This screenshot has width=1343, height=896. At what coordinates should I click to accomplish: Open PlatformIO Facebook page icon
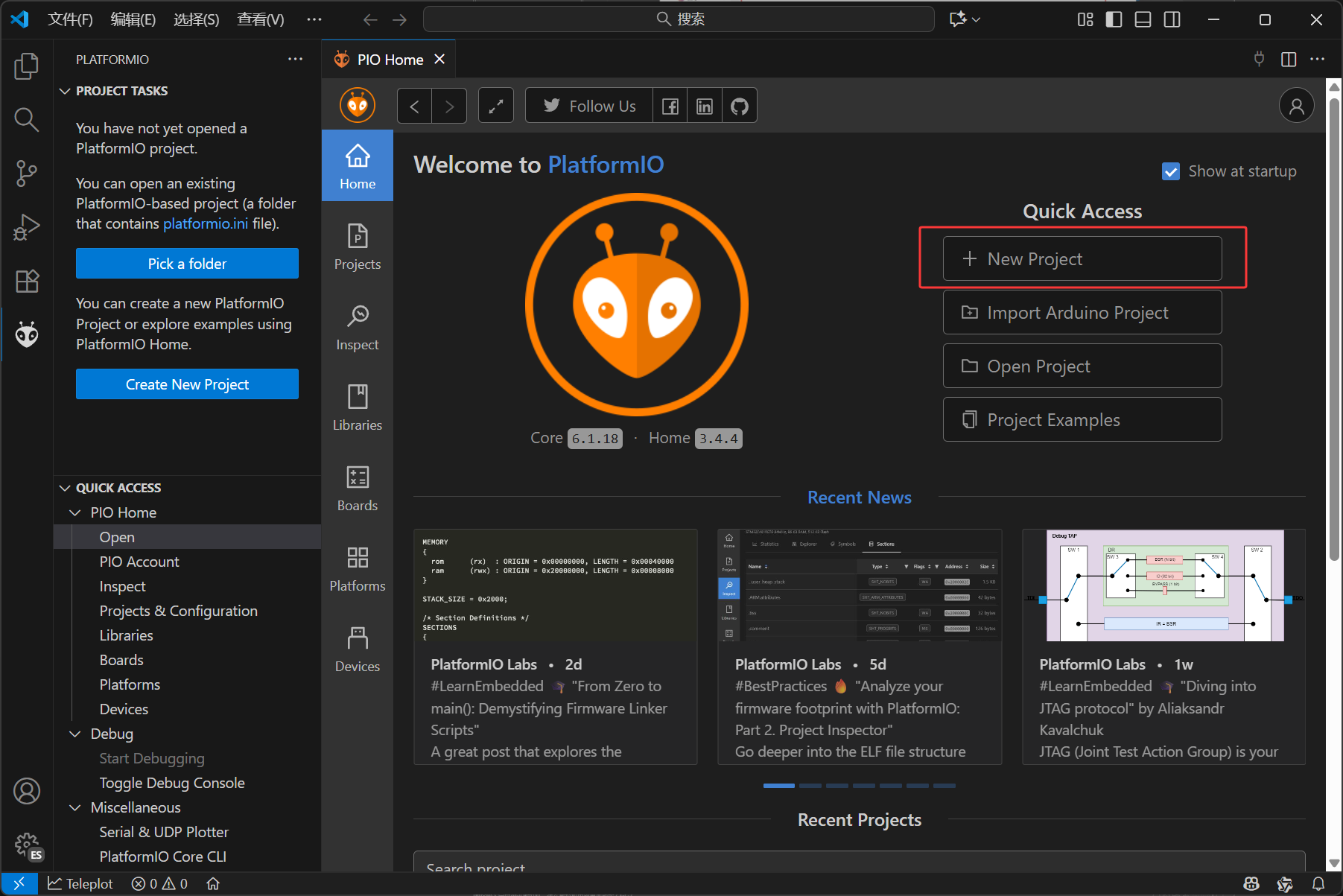click(670, 106)
